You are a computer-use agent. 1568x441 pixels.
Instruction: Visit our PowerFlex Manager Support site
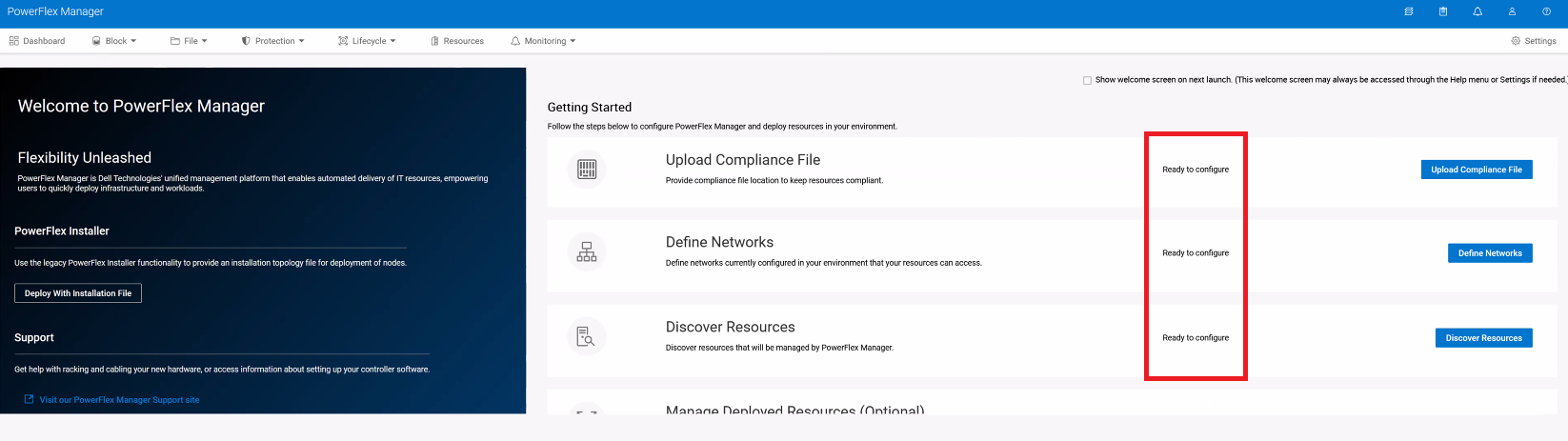pos(119,400)
